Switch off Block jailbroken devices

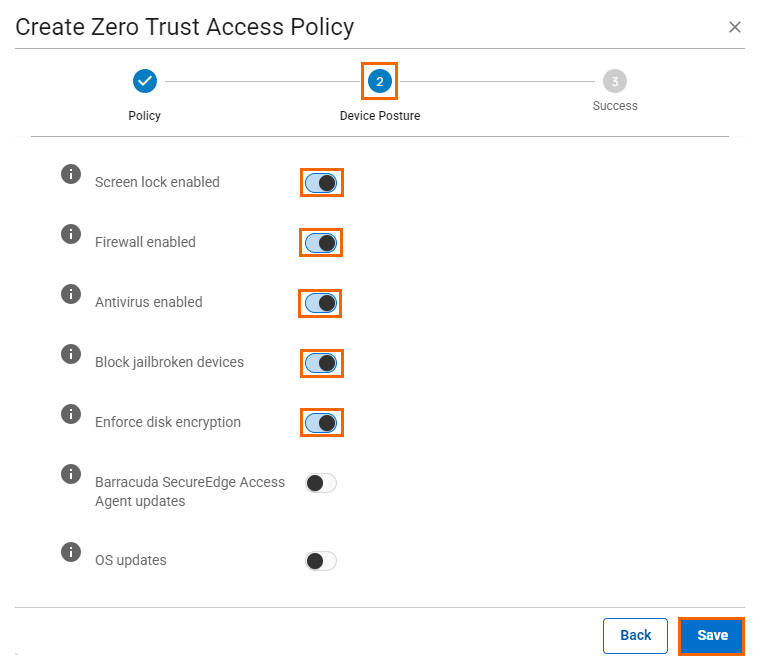pyautogui.click(x=321, y=363)
